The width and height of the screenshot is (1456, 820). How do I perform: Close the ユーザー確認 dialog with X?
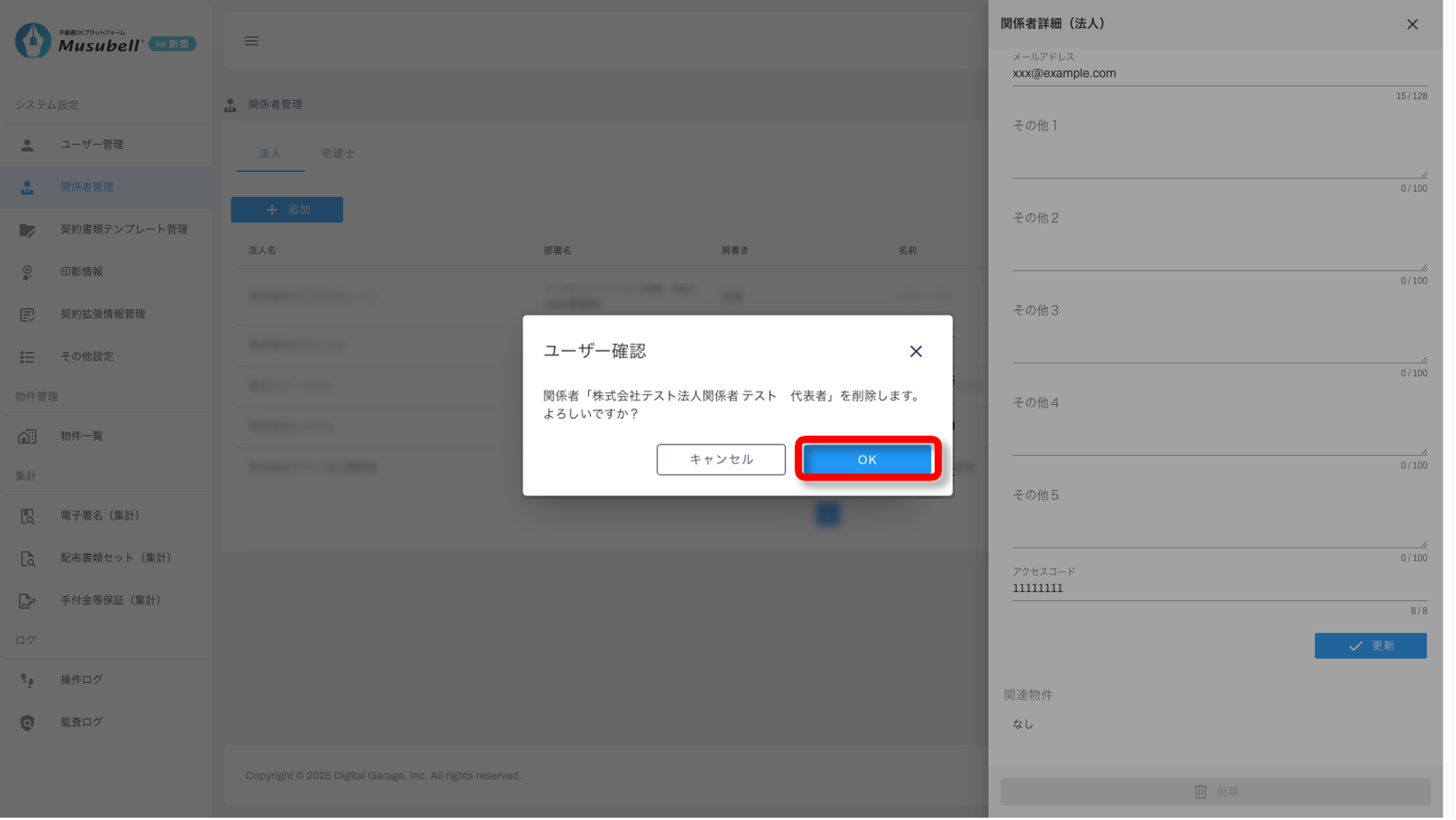click(915, 351)
